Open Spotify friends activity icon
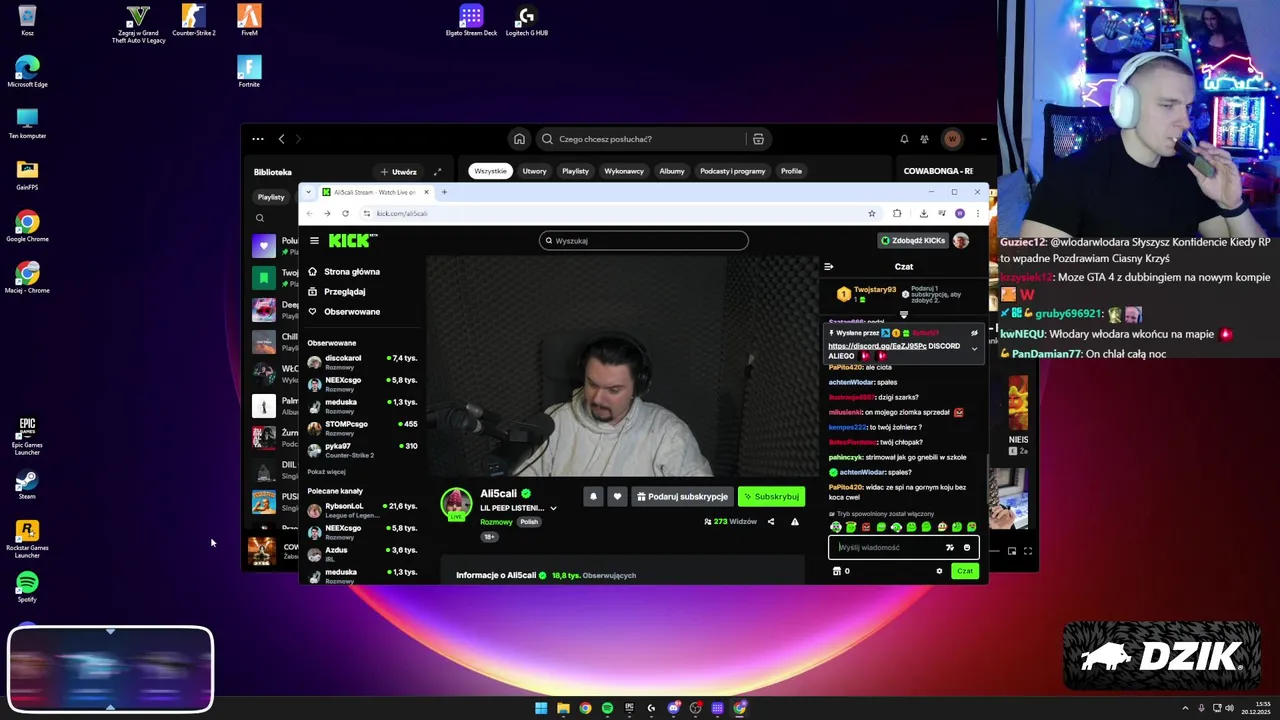1280x720 pixels. pyautogui.click(x=925, y=139)
